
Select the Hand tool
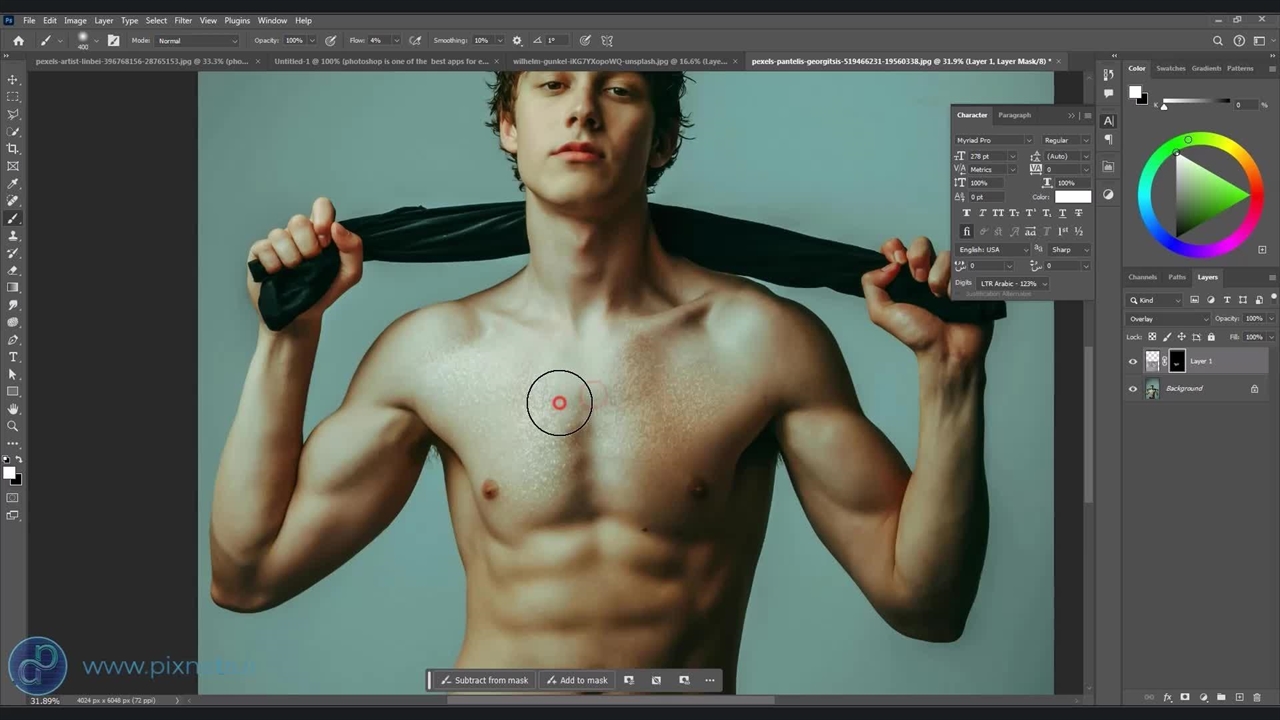13,409
